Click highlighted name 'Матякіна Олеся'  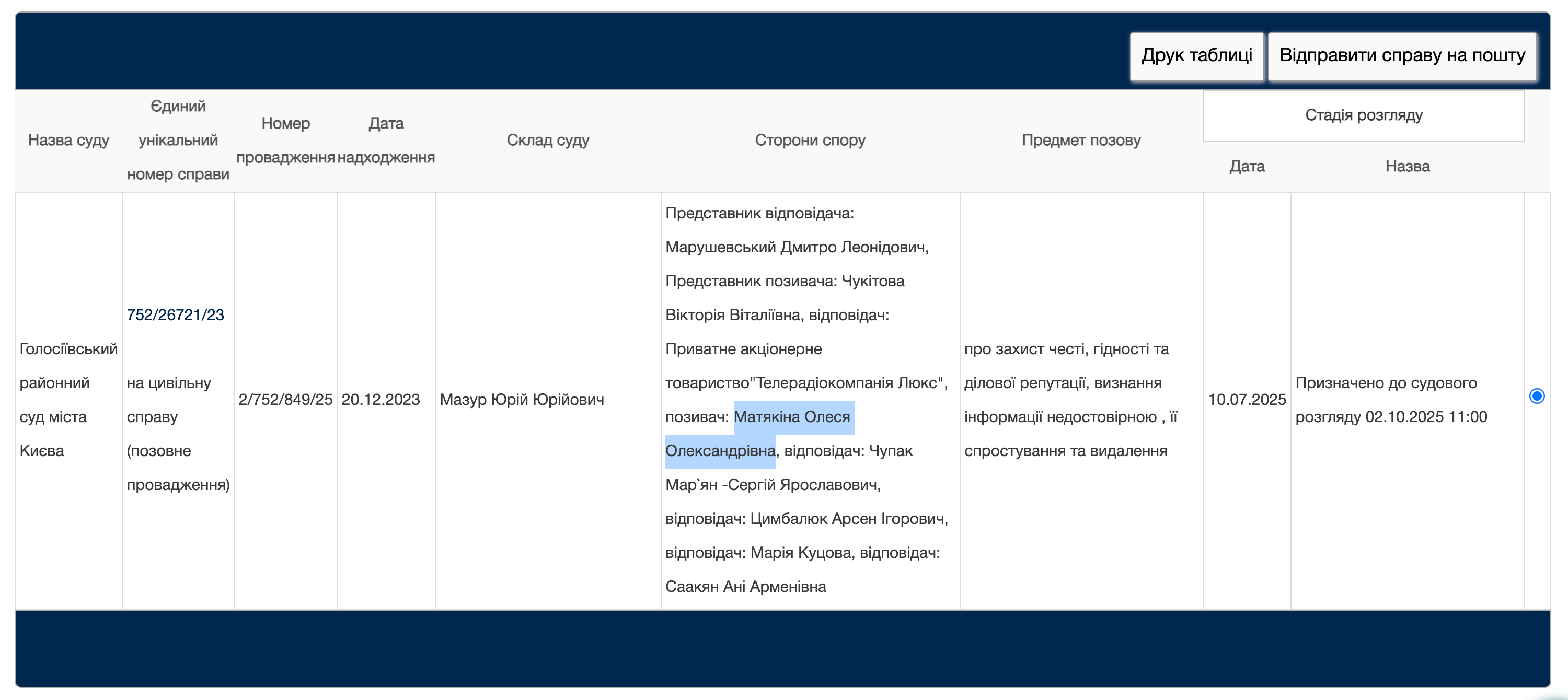[791, 417]
